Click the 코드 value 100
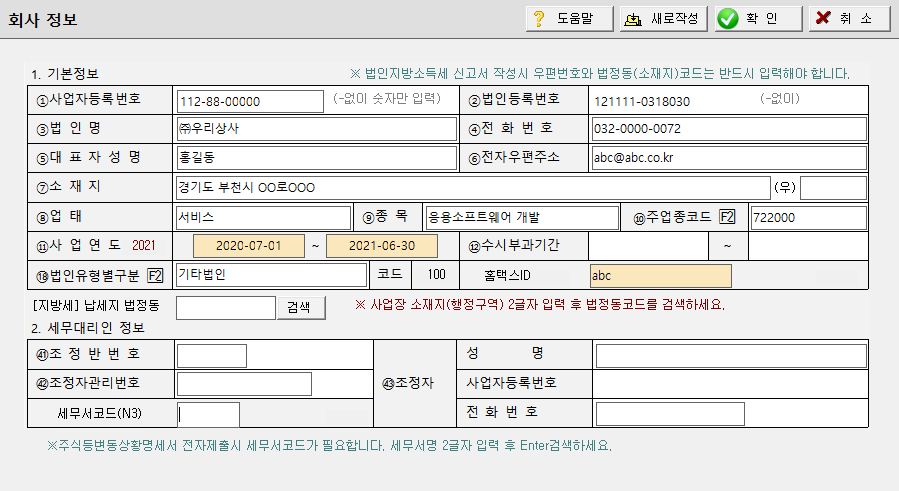This screenshot has height=491, width=899. coord(436,275)
